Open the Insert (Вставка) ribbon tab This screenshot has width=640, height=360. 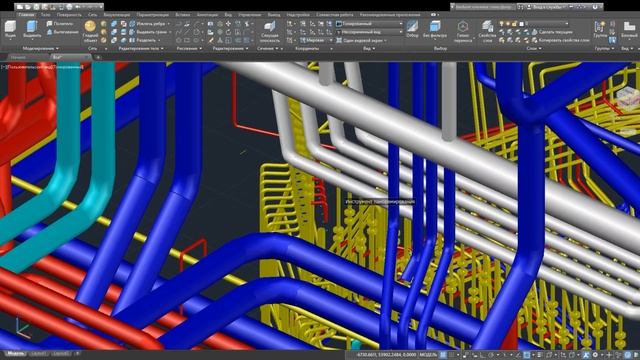click(182, 15)
